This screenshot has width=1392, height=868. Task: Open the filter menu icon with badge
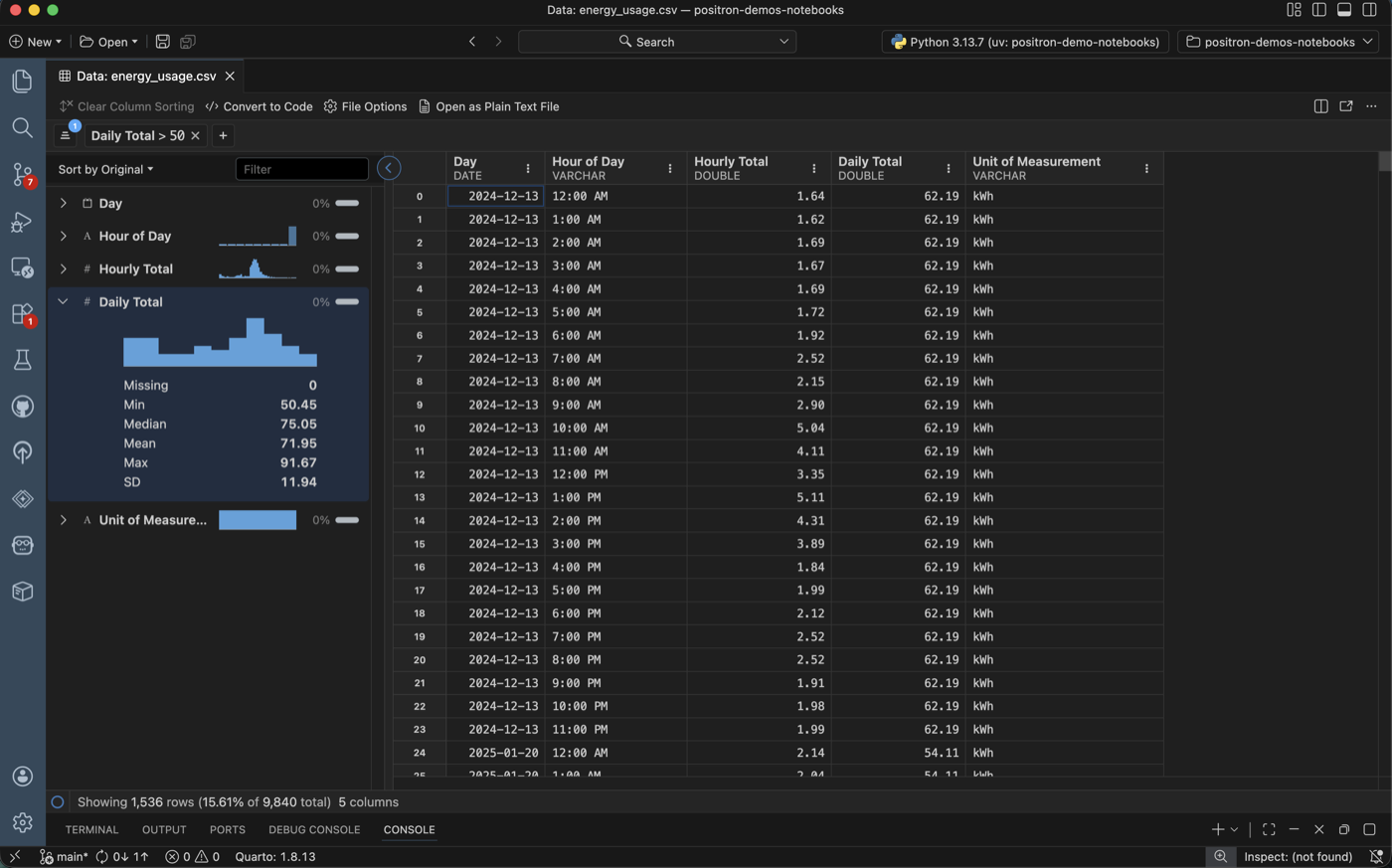click(x=66, y=135)
